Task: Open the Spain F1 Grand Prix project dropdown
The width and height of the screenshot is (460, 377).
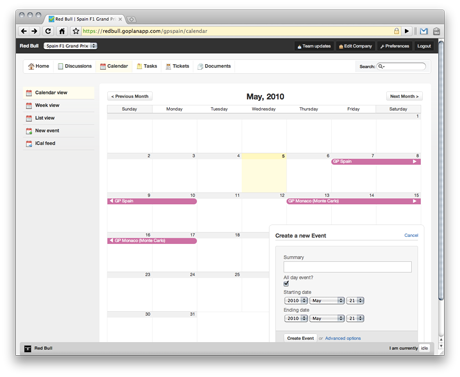Action: 70,46
